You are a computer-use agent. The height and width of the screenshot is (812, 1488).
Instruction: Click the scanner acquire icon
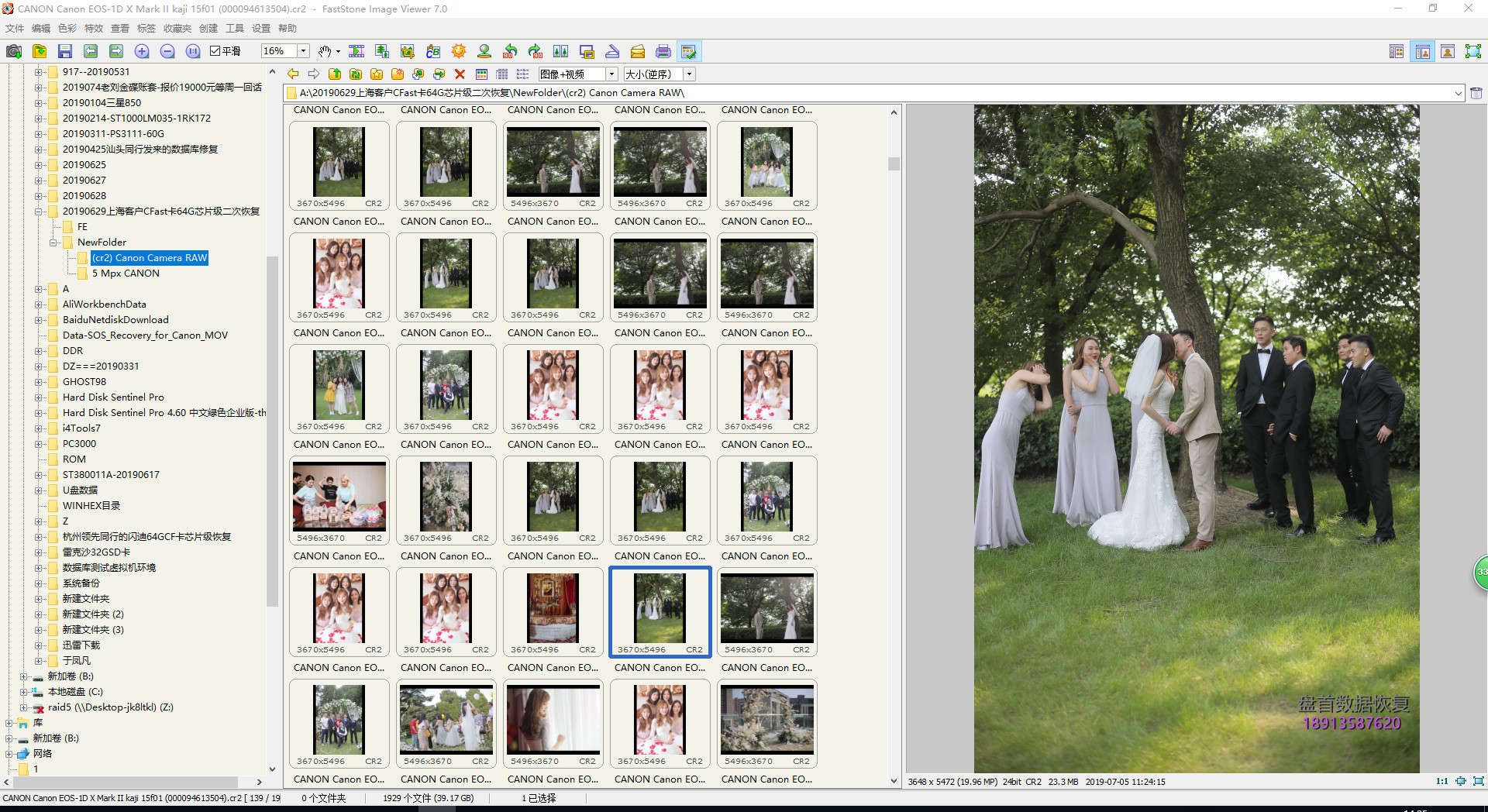point(612,51)
